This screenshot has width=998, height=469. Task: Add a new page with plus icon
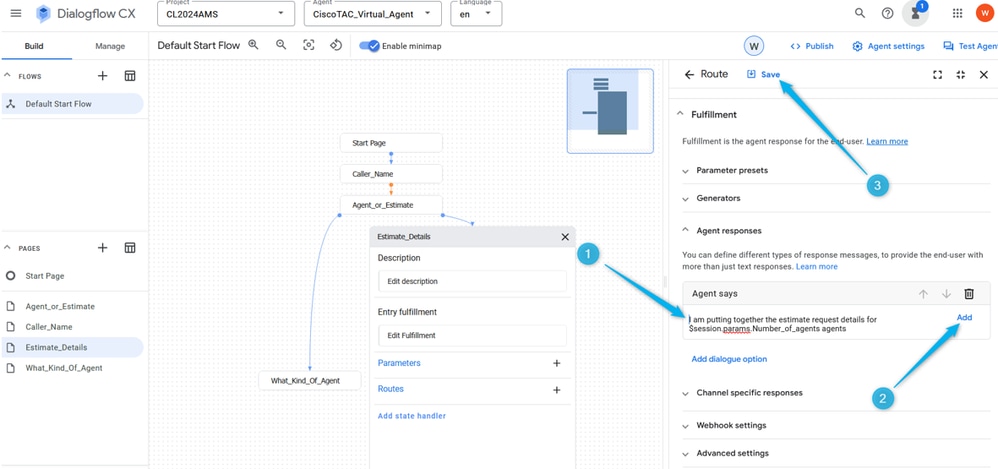pyautogui.click(x=102, y=248)
